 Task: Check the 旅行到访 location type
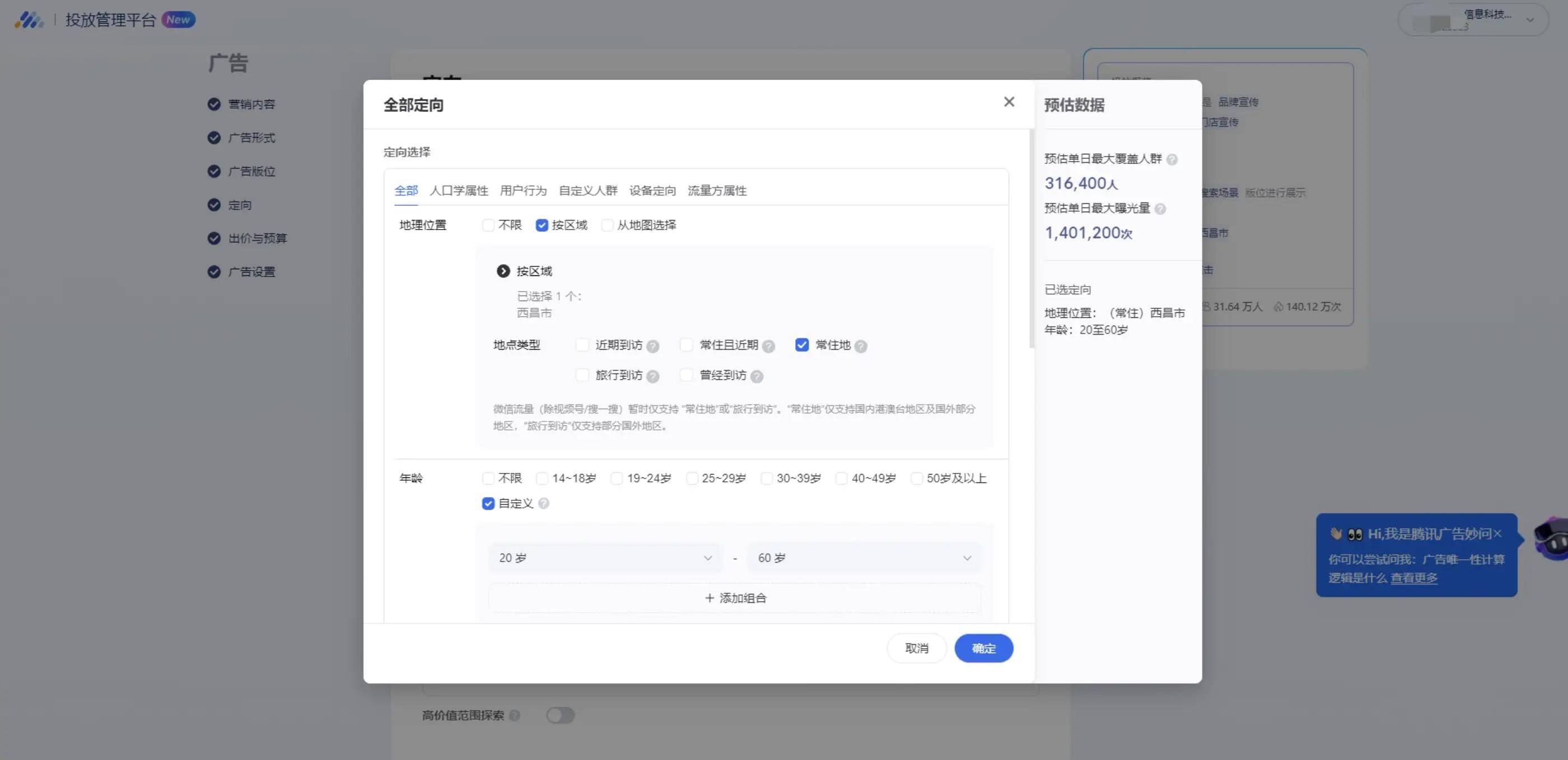(x=582, y=375)
